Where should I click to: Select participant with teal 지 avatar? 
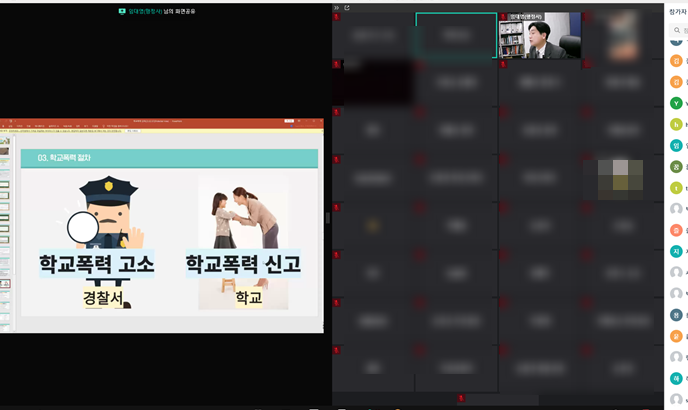tap(676, 251)
